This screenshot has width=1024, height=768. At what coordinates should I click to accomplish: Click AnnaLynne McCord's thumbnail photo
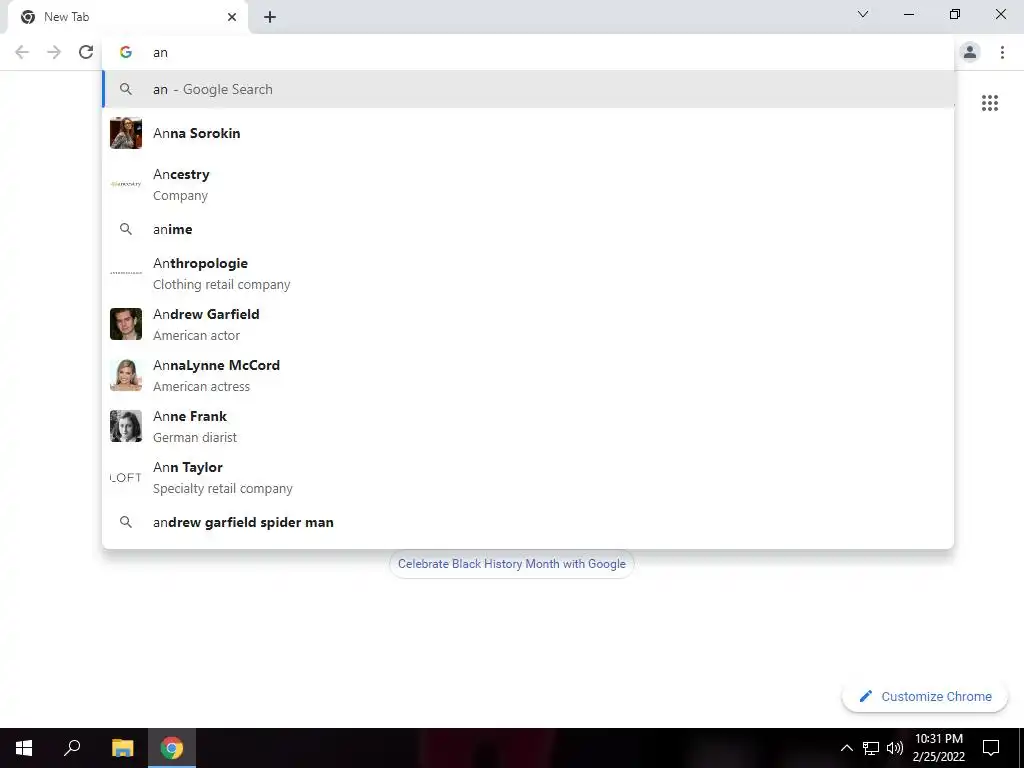click(x=126, y=375)
